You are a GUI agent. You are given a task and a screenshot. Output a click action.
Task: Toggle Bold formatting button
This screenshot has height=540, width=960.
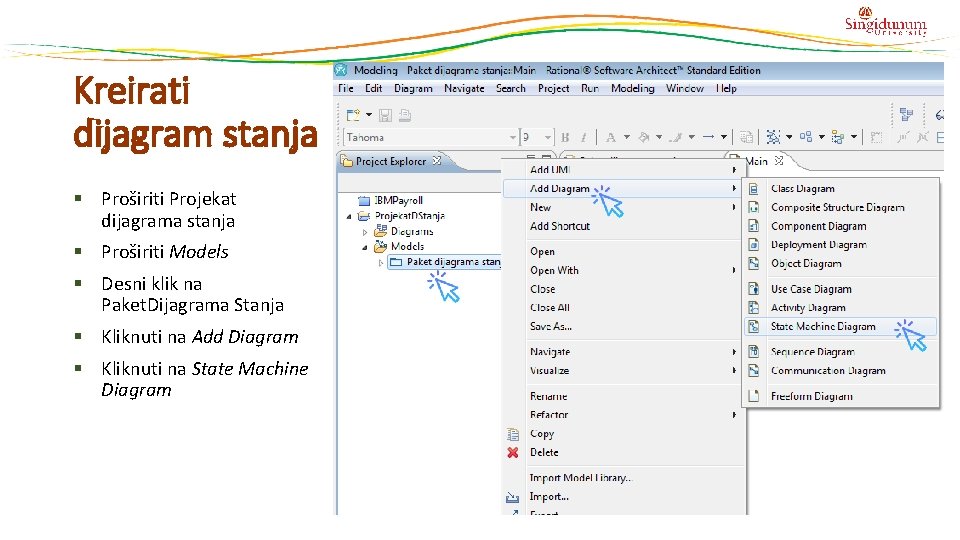[565, 137]
